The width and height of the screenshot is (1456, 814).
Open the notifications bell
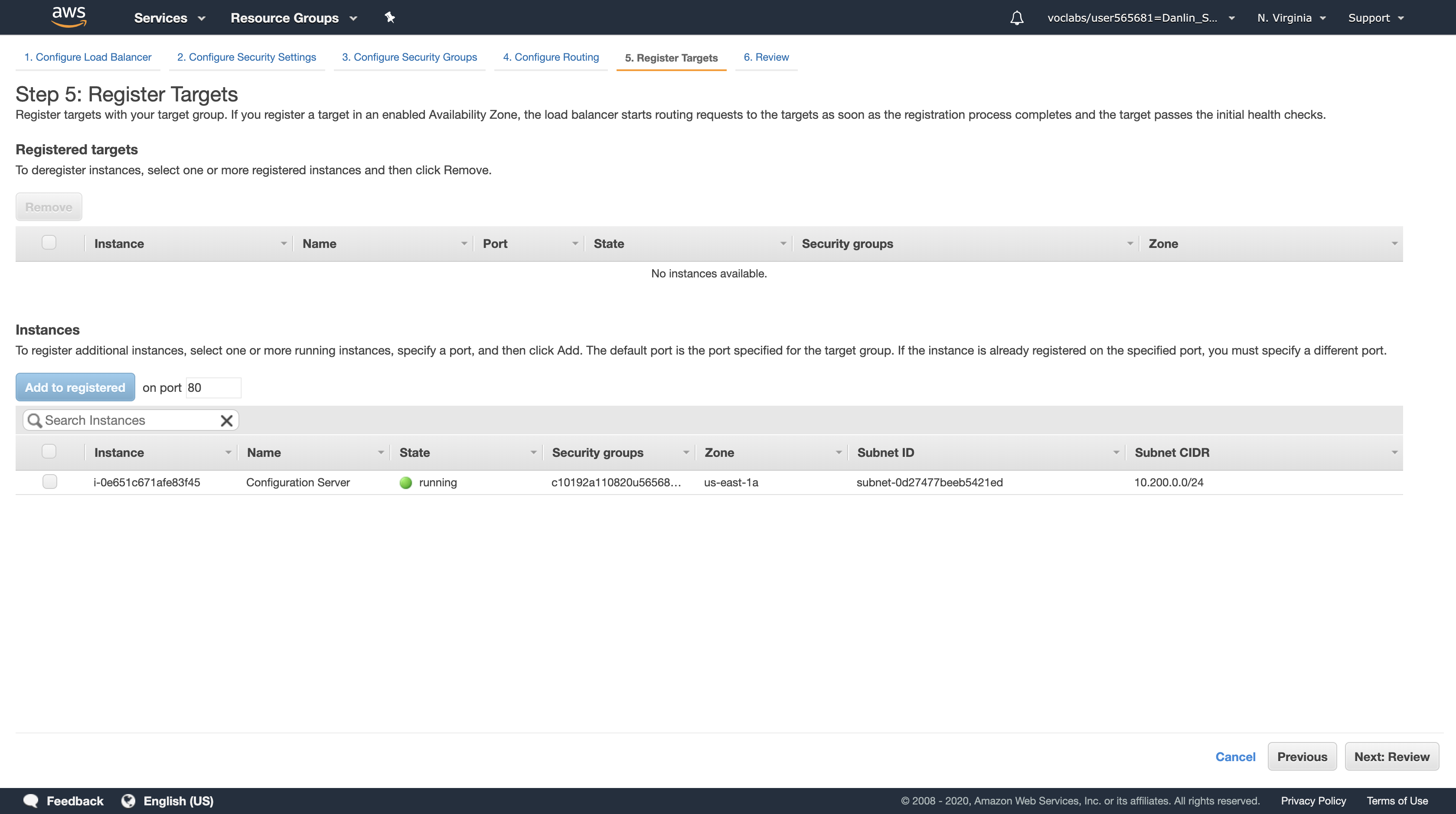(1016, 18)
